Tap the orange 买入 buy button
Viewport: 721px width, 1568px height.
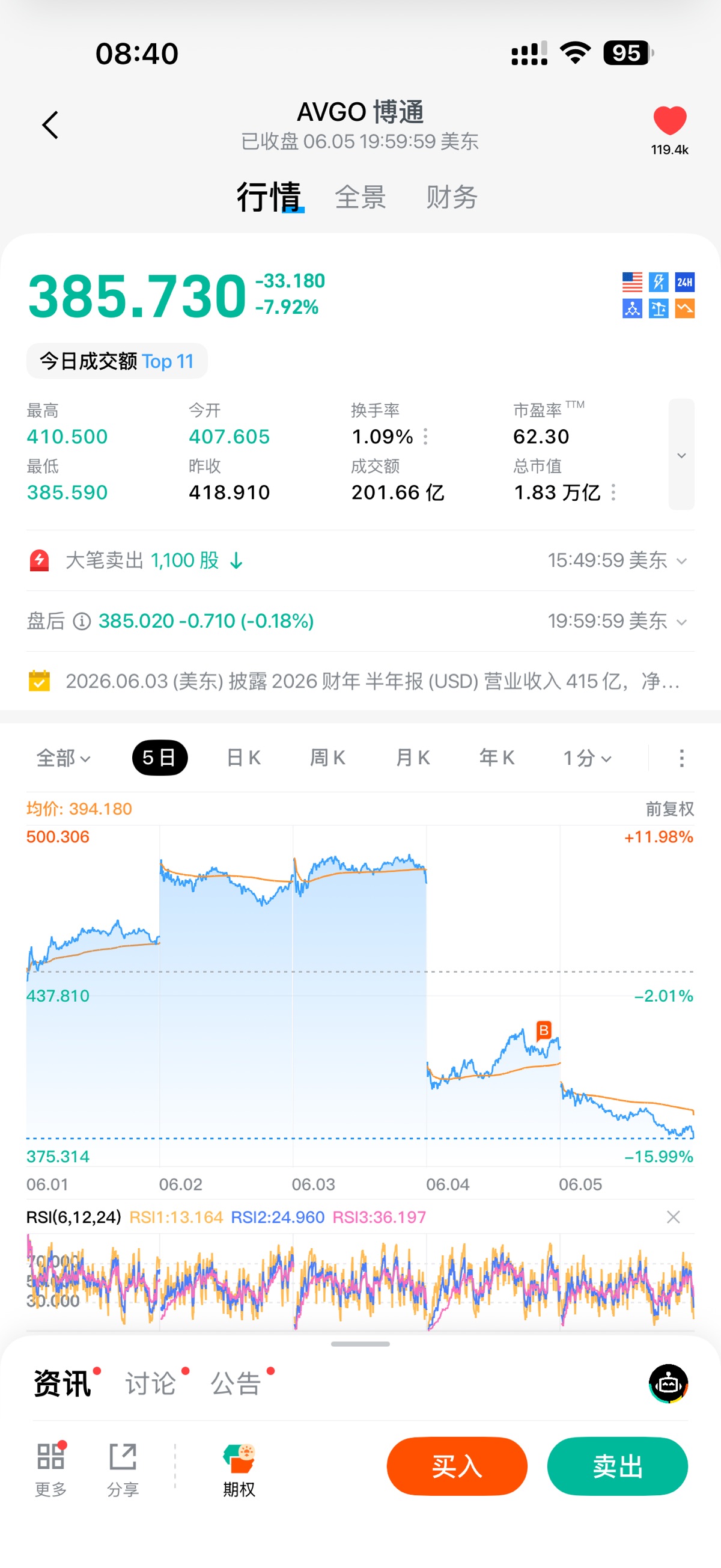click(457, 1466)
